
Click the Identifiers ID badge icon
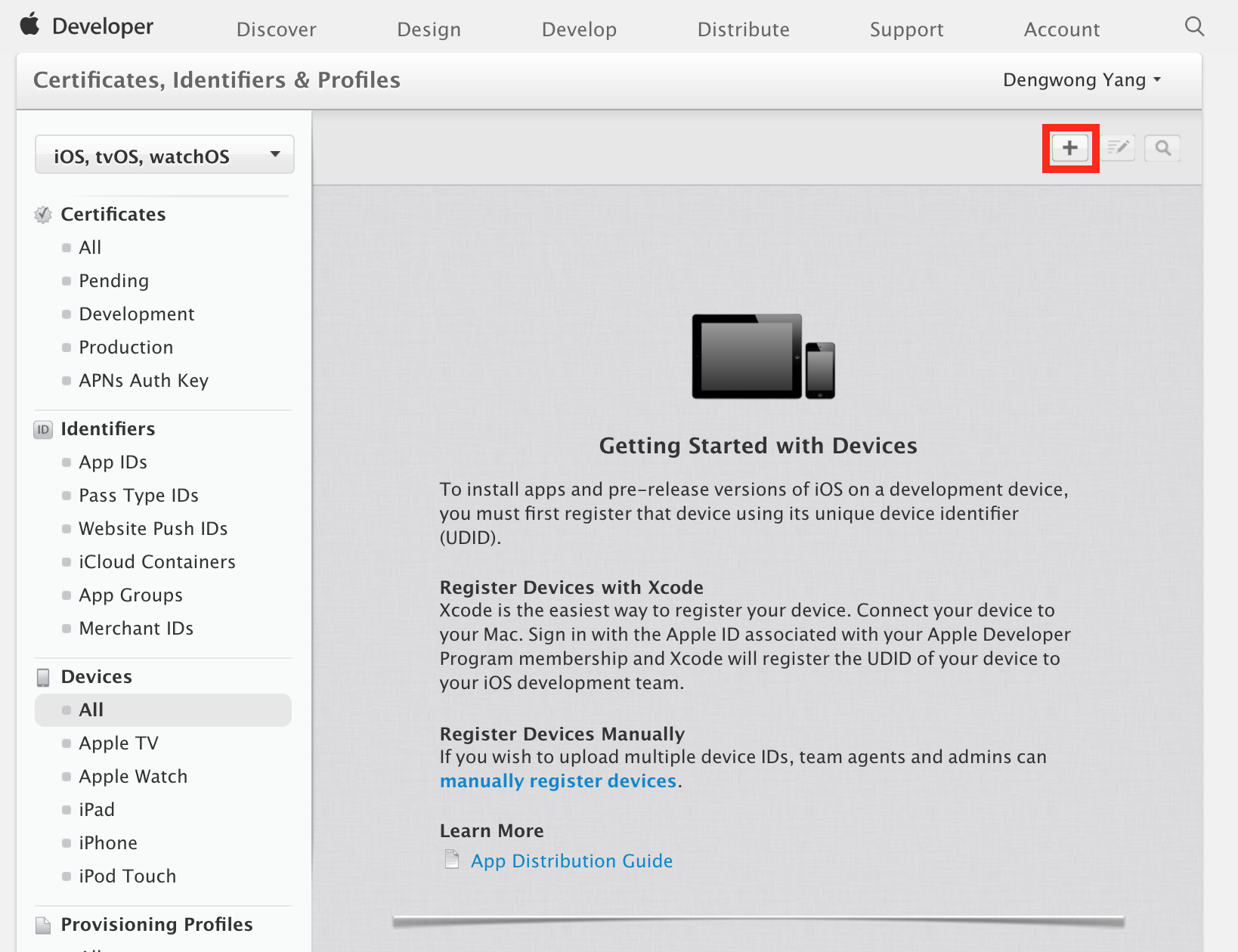(43, 430)
